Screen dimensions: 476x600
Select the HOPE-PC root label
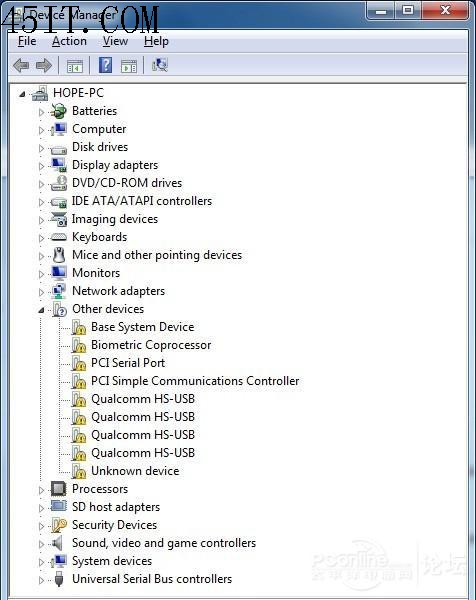coord(78,93)
